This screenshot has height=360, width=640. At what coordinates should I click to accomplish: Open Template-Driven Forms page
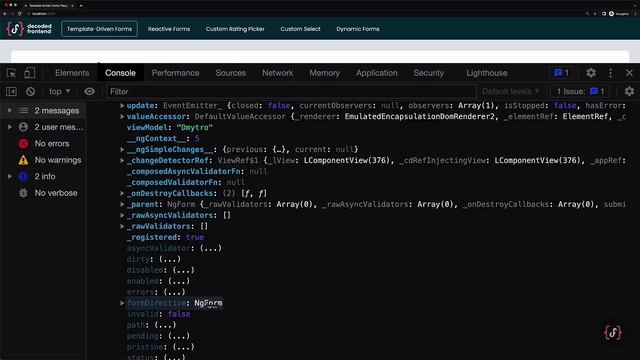coord(99,29)
